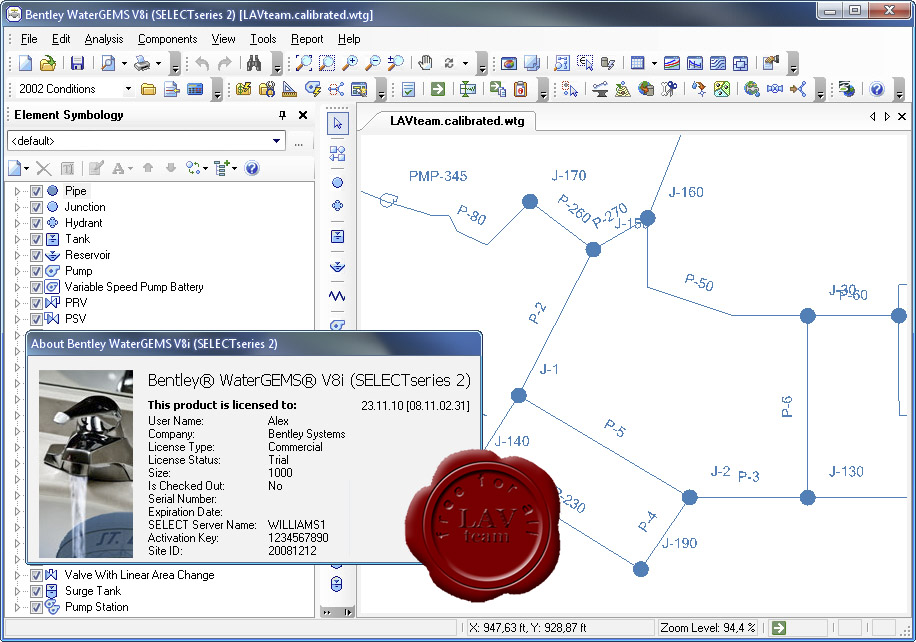
Task: Toggle the Surge Tank checkbox
Action: click(36, 591)
